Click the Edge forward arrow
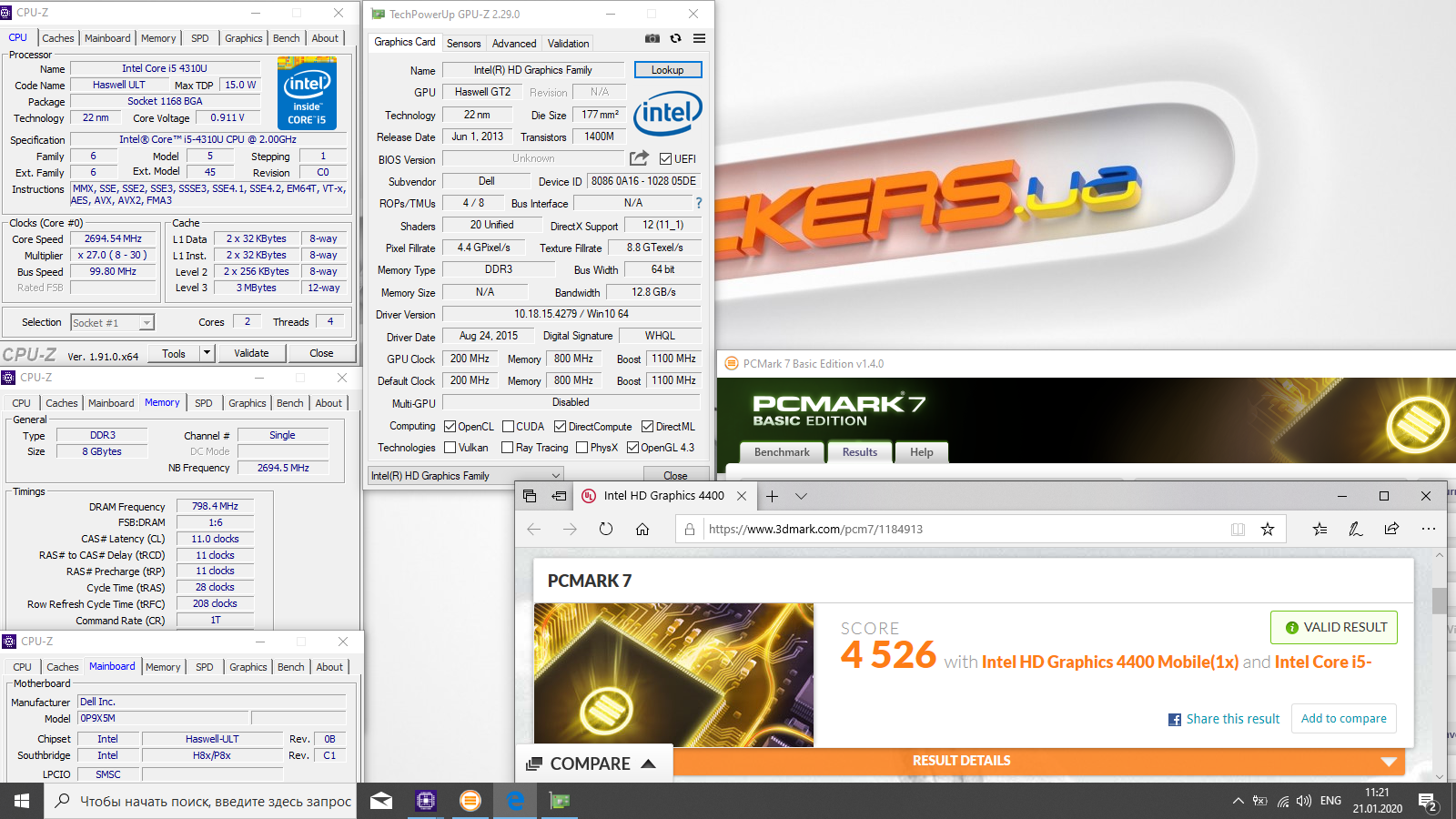The height and width of the screenshot is (819, 1456). pyautogui.click(x=570, y=529)
